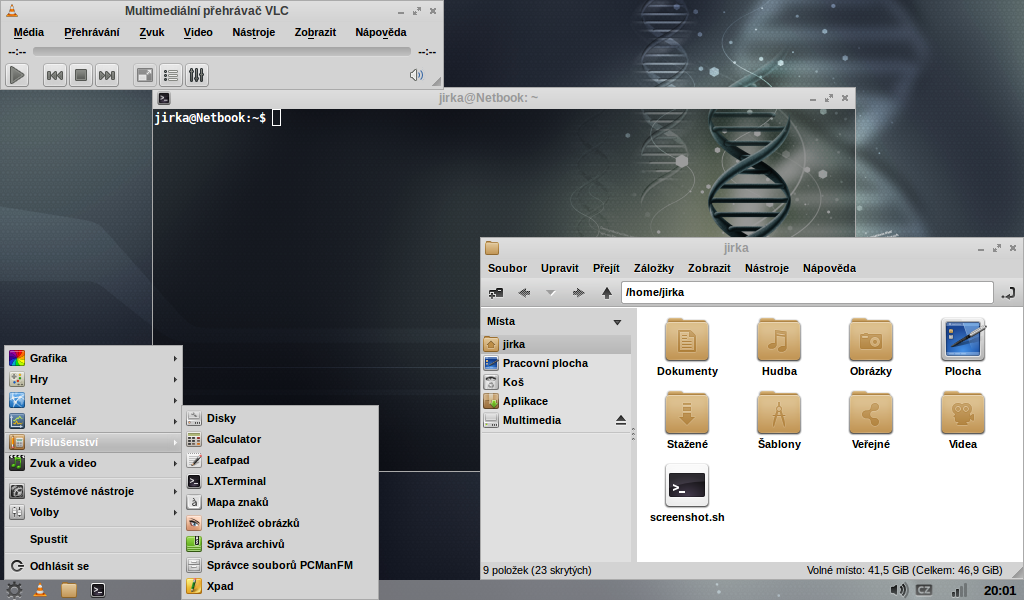Open Prohlížeč obrázků image viewer
This screenshot has width=1024, height=600.
[x=280, y=523]
